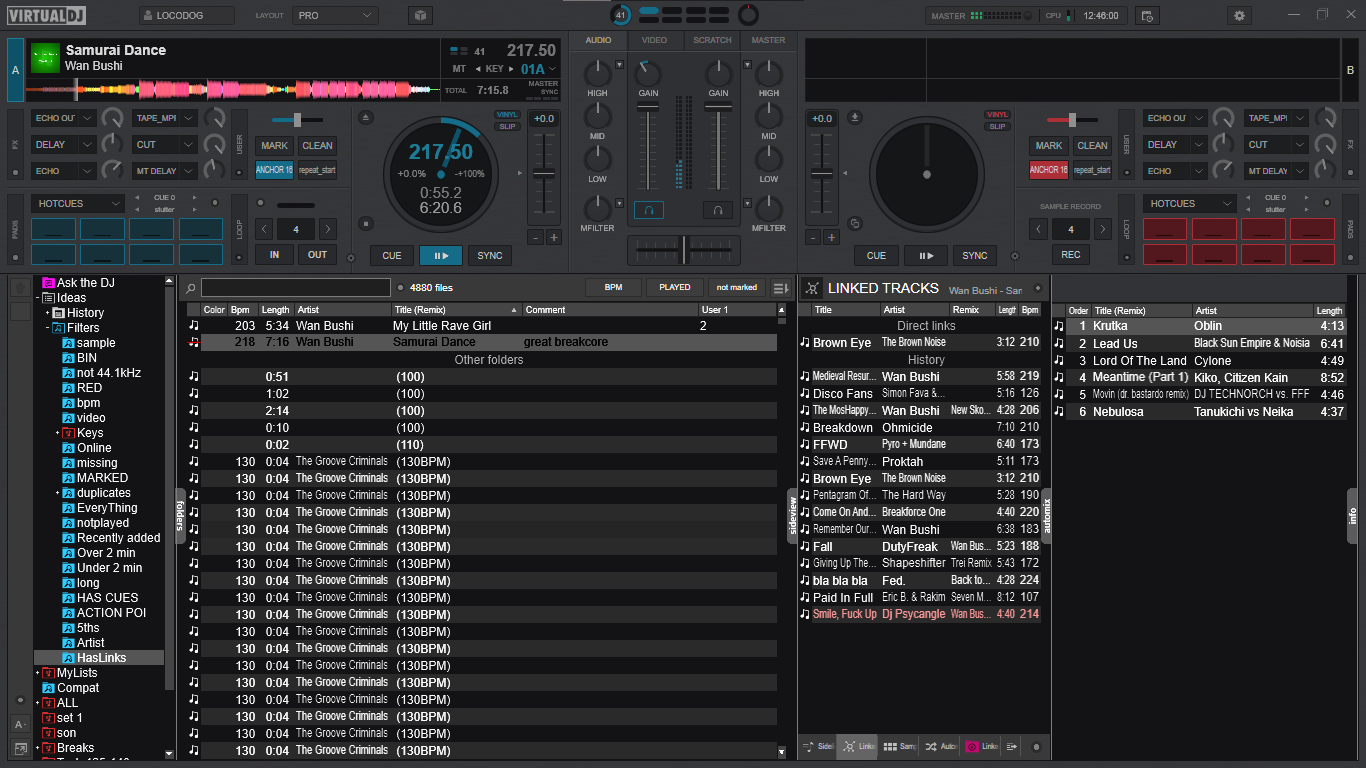Click the Sidelist icon in sideview tabs

tap(809, 747)
